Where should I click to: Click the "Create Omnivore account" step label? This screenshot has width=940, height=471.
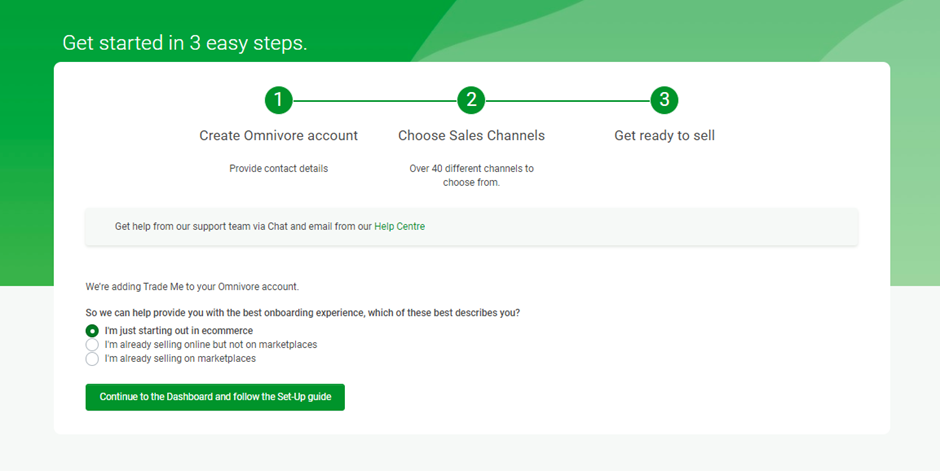click(x=278, y=135)
